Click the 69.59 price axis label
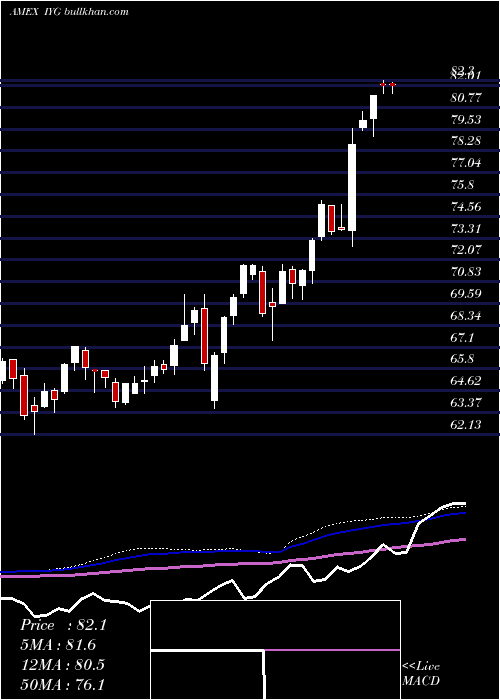This screenshot has height=700, width=500. (466, 294)
